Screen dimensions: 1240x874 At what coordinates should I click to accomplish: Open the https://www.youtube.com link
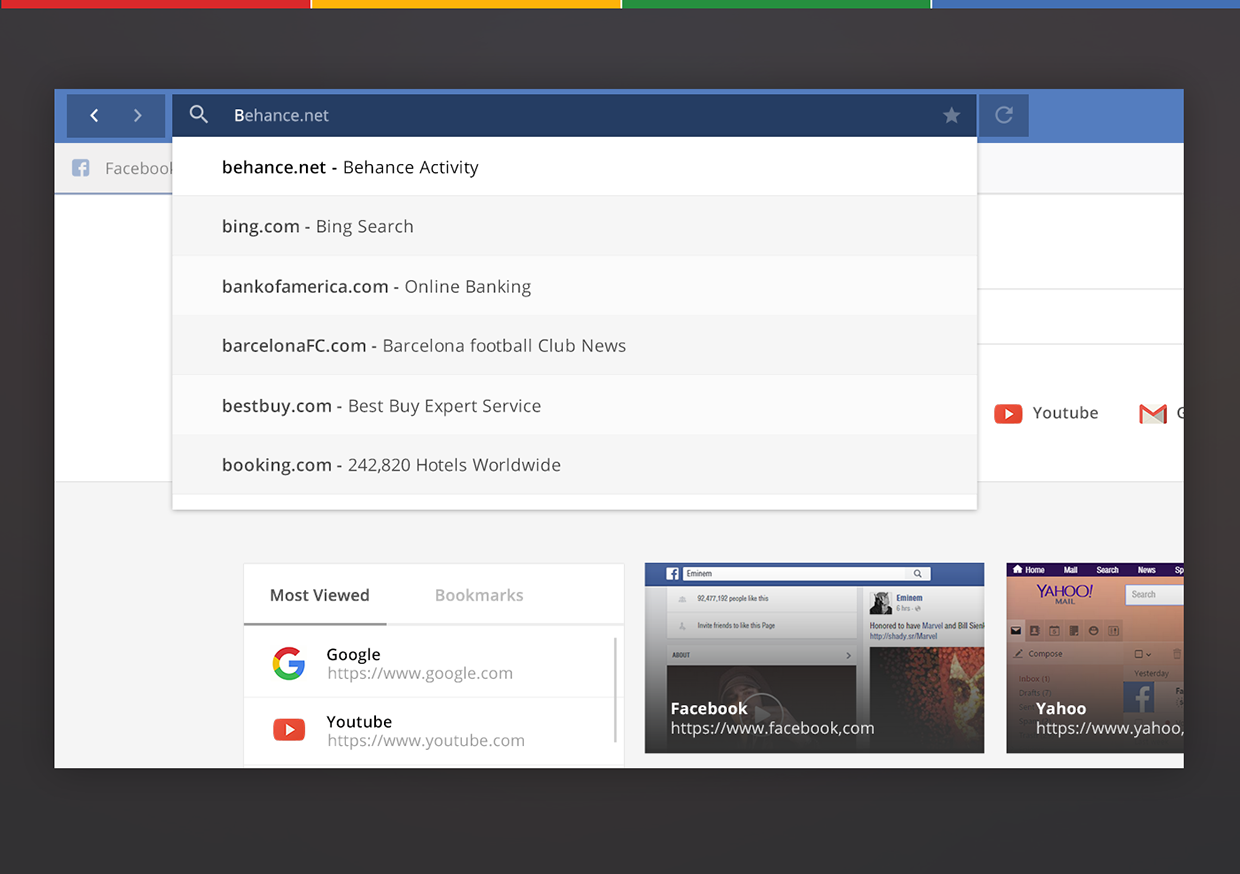coord(426,741)
